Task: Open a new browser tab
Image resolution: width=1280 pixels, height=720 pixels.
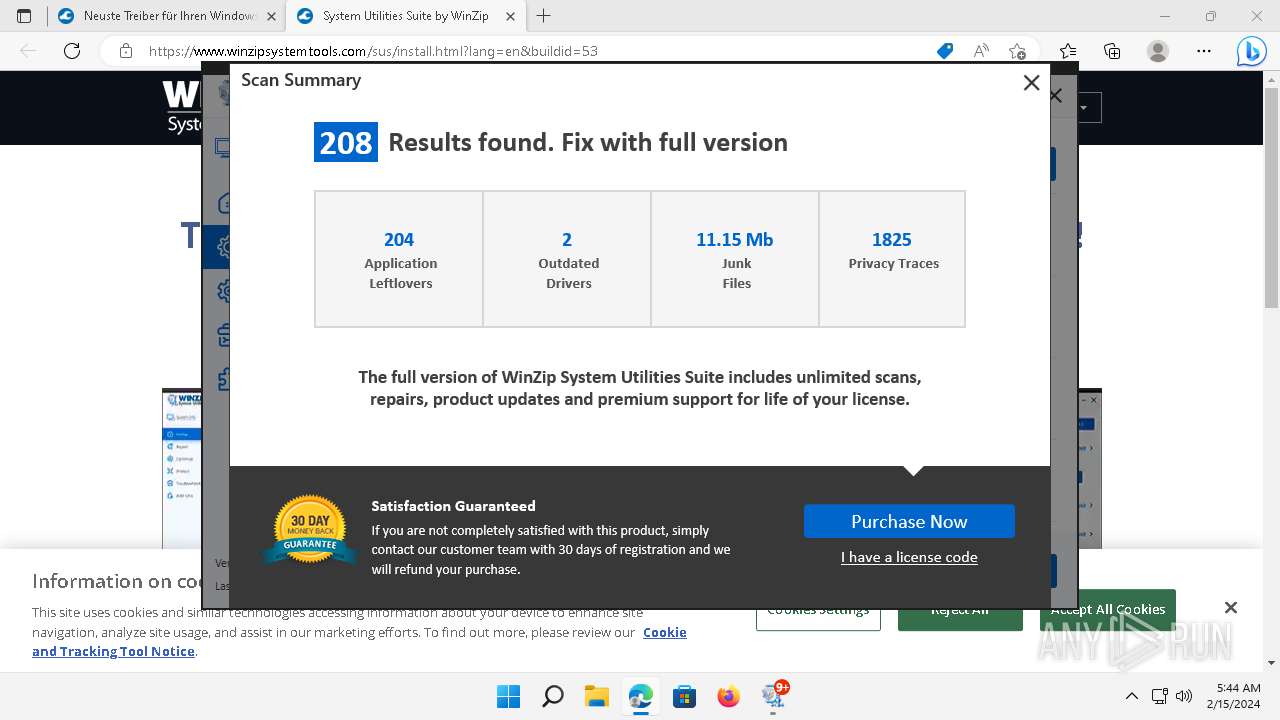Action: click(543, 16)
